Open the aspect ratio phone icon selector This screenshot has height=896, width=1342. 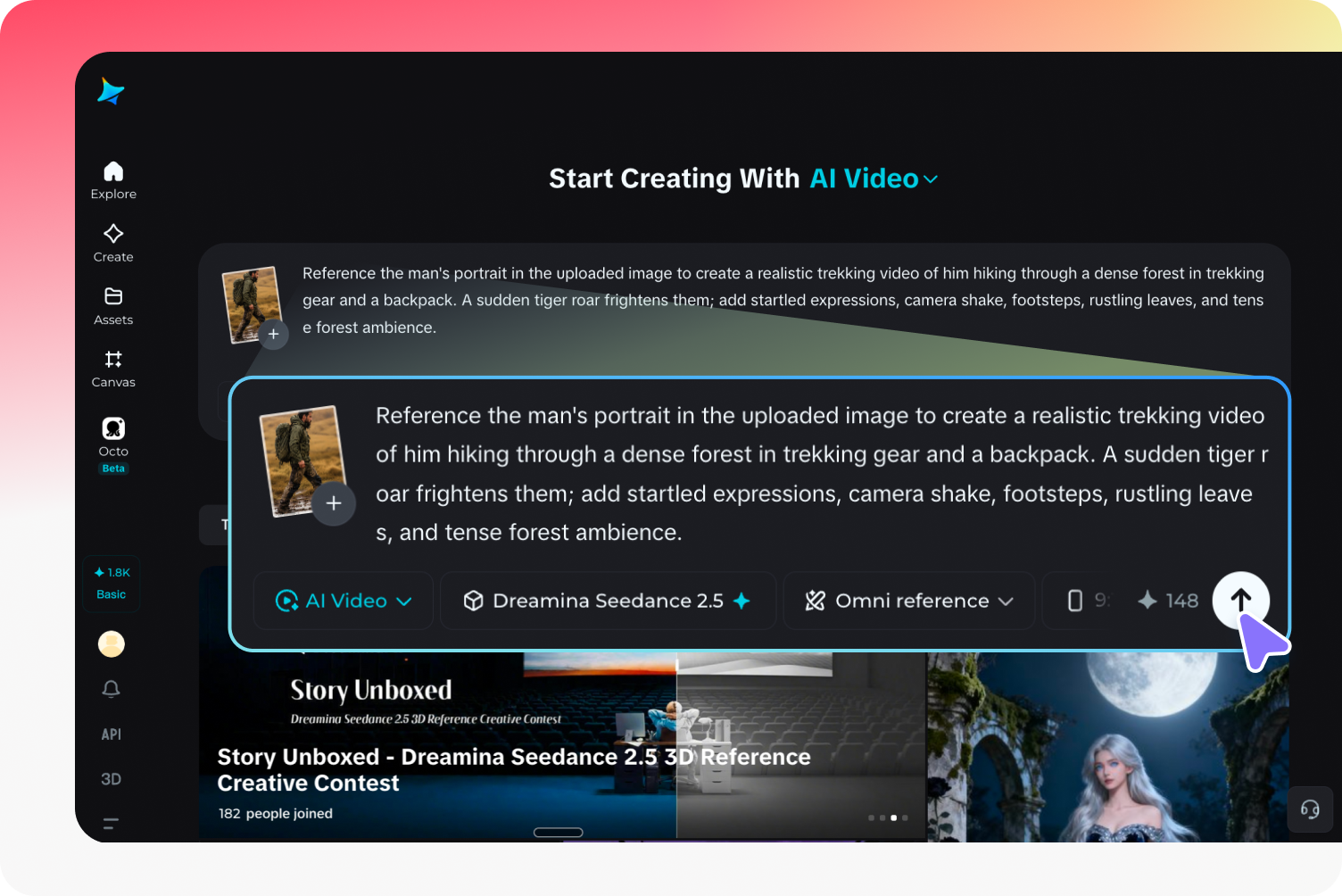click(1075, 601)
